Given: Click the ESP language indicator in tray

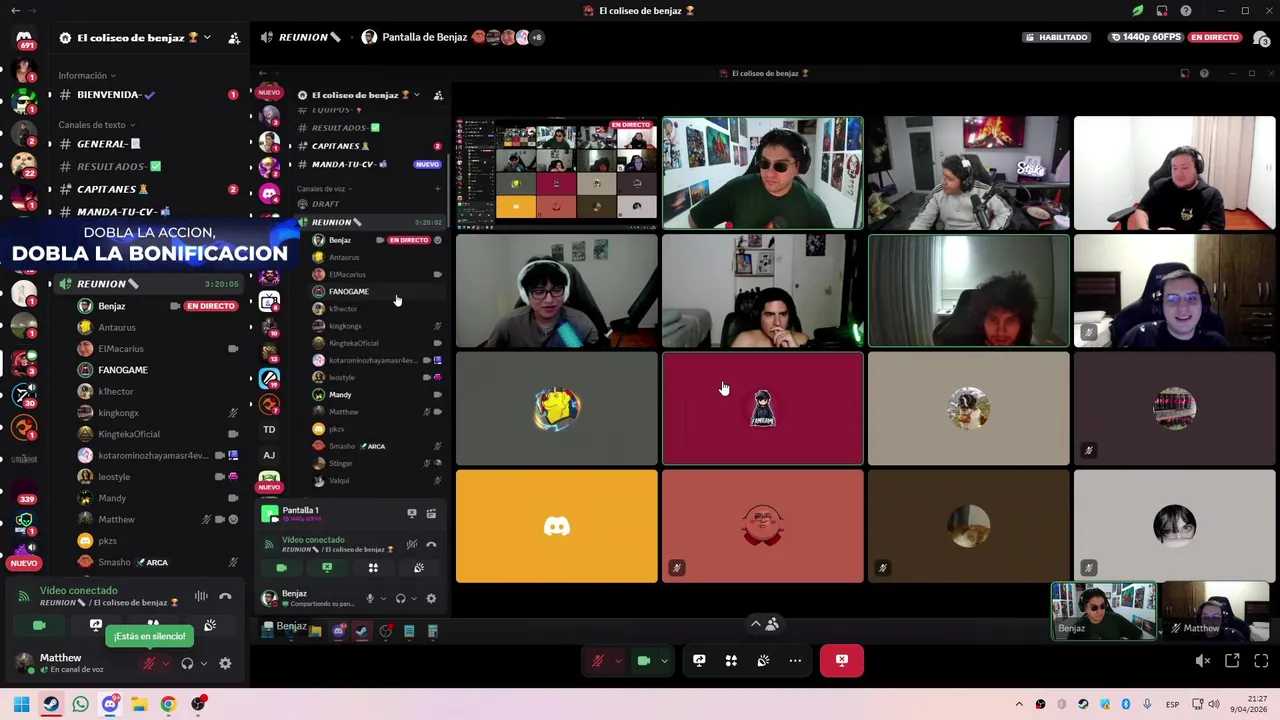Looking at the screenshot, I should 1173,705.
